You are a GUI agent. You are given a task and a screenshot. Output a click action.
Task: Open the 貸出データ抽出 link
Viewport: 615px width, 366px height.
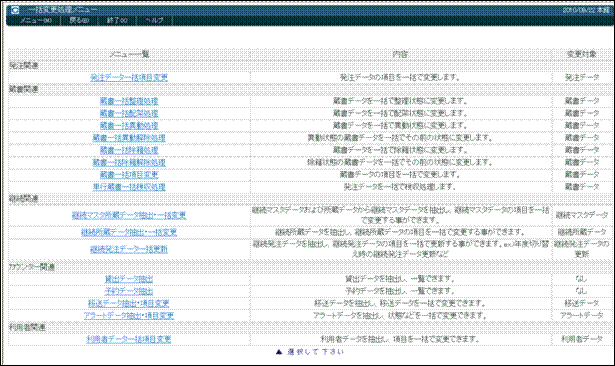pyautogui.click(x=129, y=279)
